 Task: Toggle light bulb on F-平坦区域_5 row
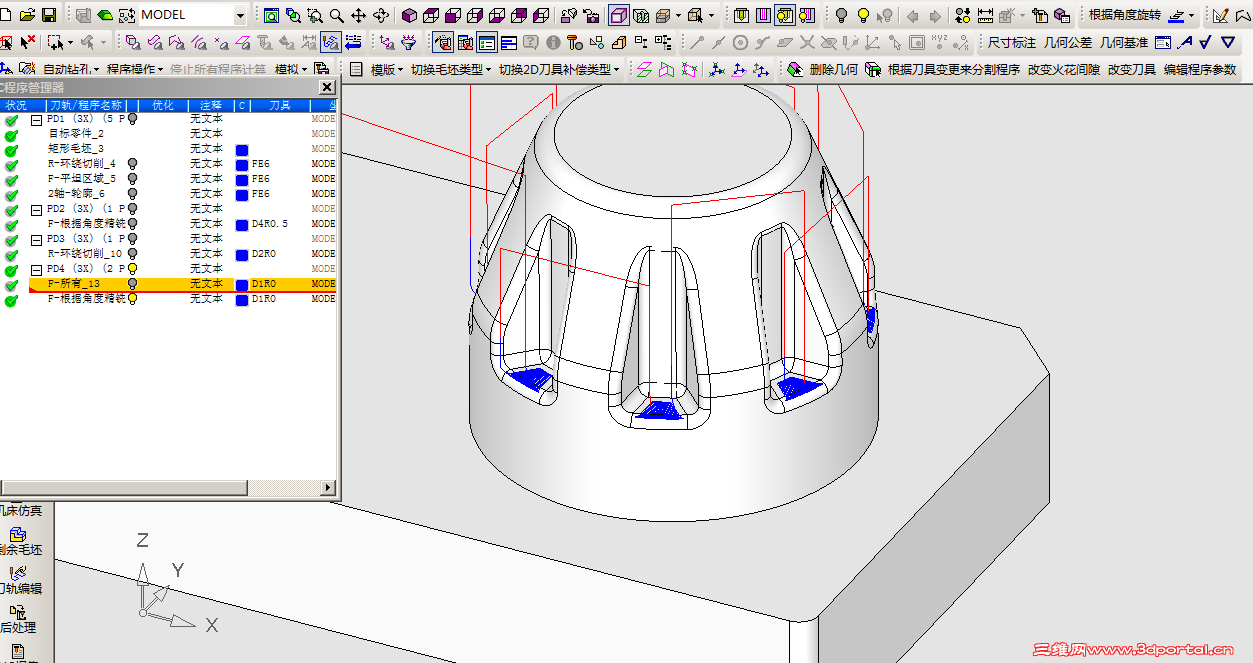132,178
